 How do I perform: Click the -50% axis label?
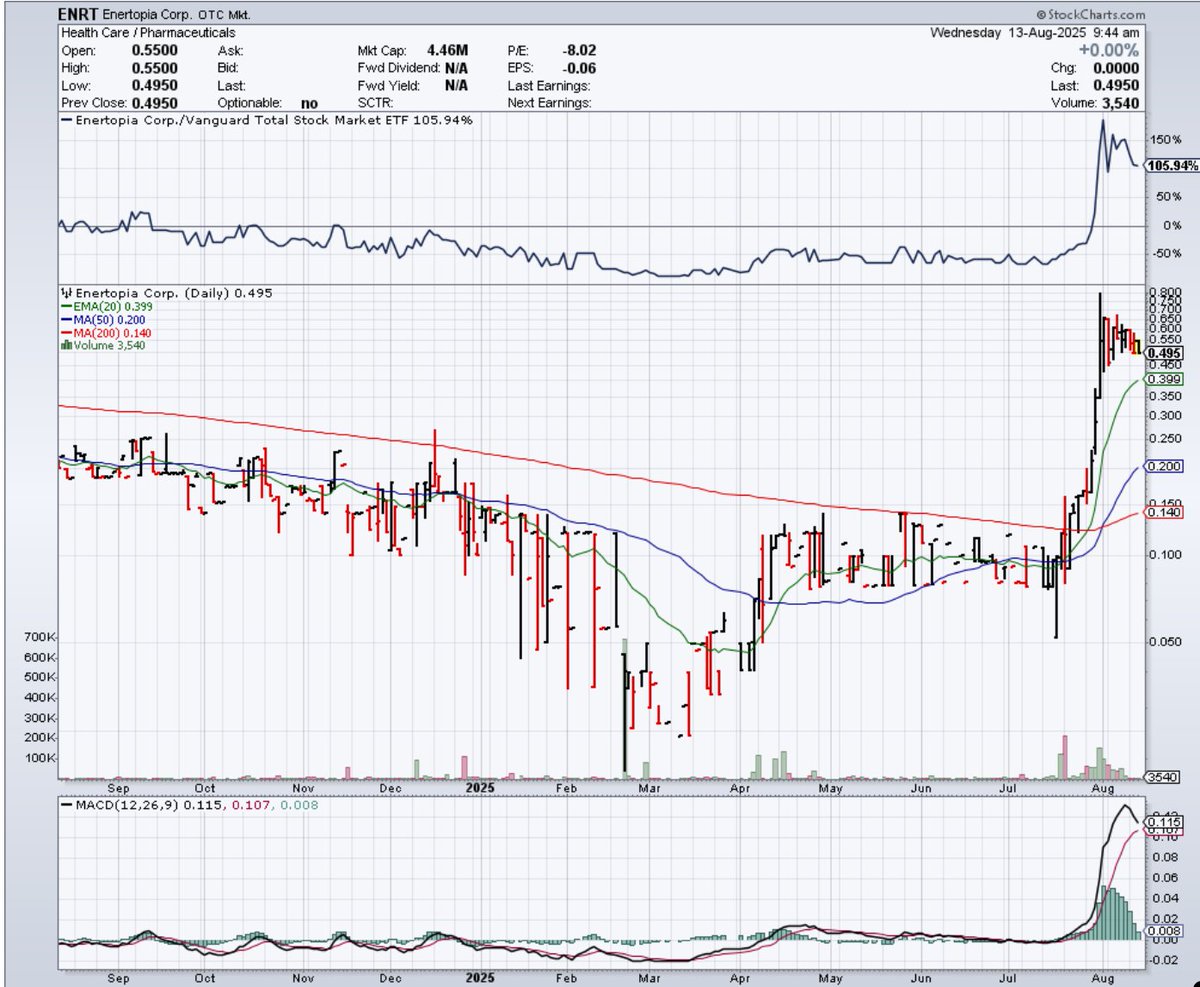[x=1165, y=254]
